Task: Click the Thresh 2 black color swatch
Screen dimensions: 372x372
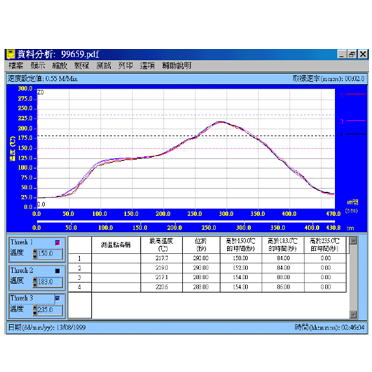Action: point(57,271)
